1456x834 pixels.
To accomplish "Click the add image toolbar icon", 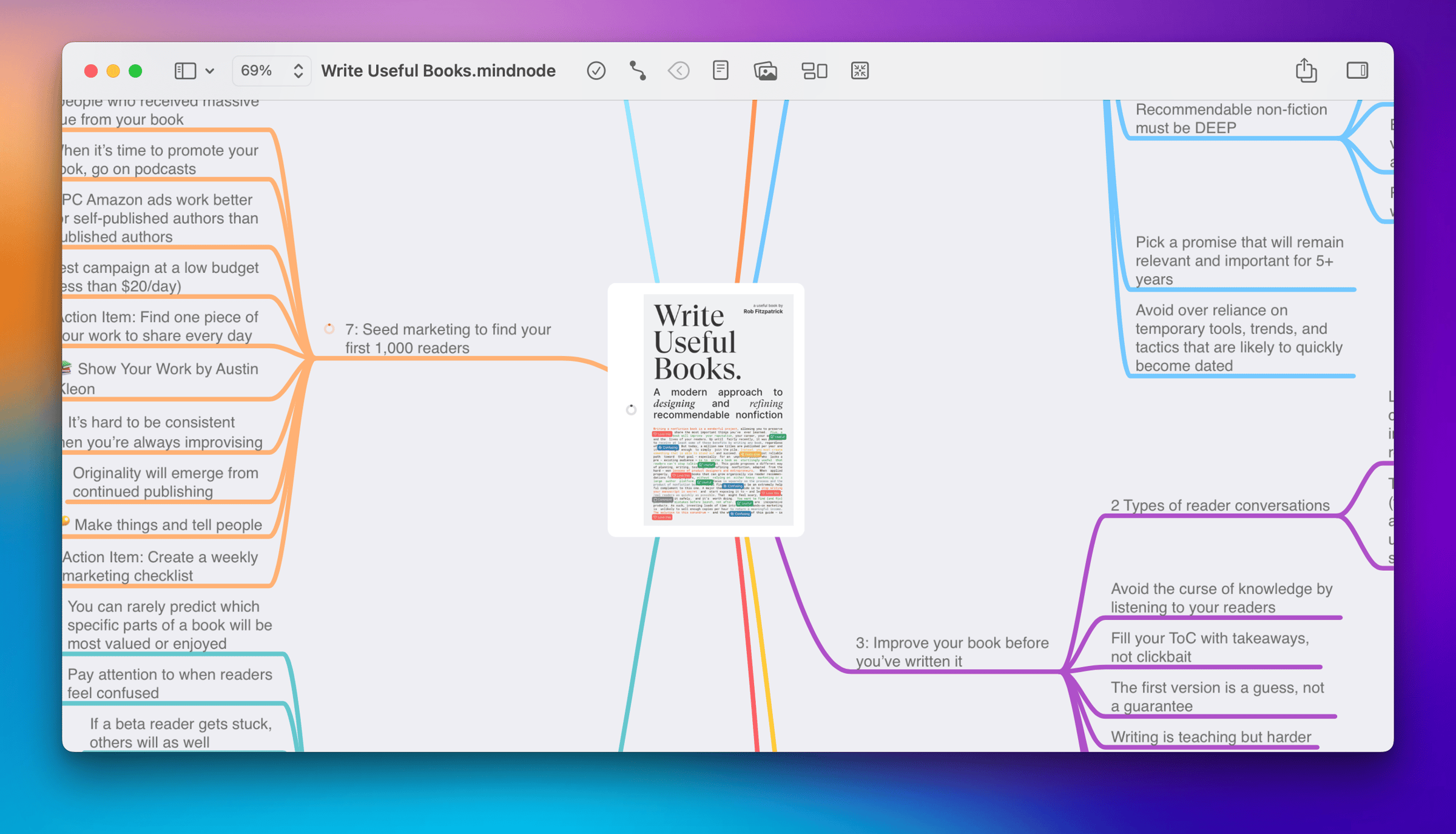I will point(766,71).
